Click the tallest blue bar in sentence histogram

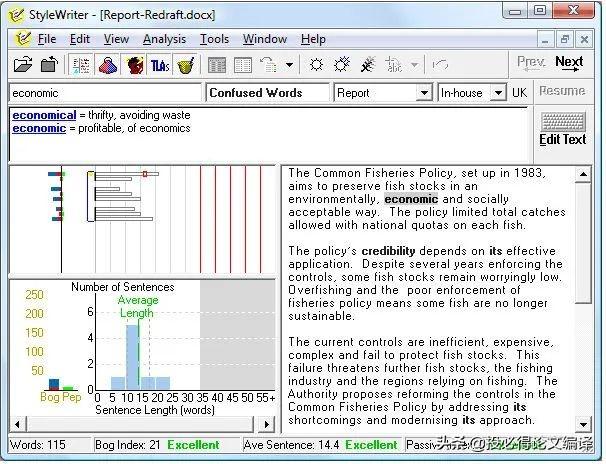coord(132,357)
